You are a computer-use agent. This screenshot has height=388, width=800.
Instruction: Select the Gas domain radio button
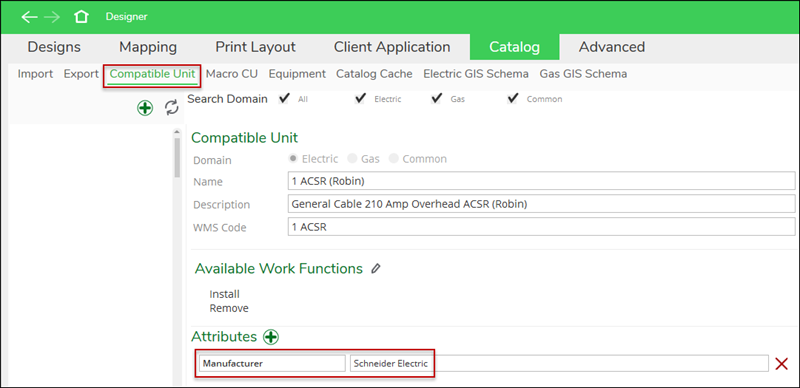(x=352, y=159)
